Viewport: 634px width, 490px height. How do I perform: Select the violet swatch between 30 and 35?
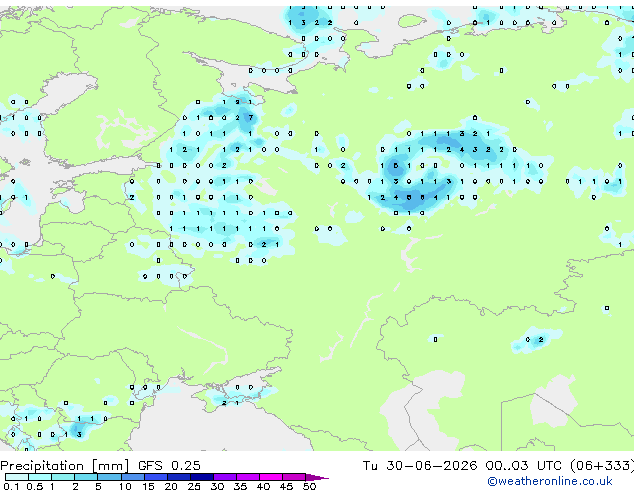224,477
